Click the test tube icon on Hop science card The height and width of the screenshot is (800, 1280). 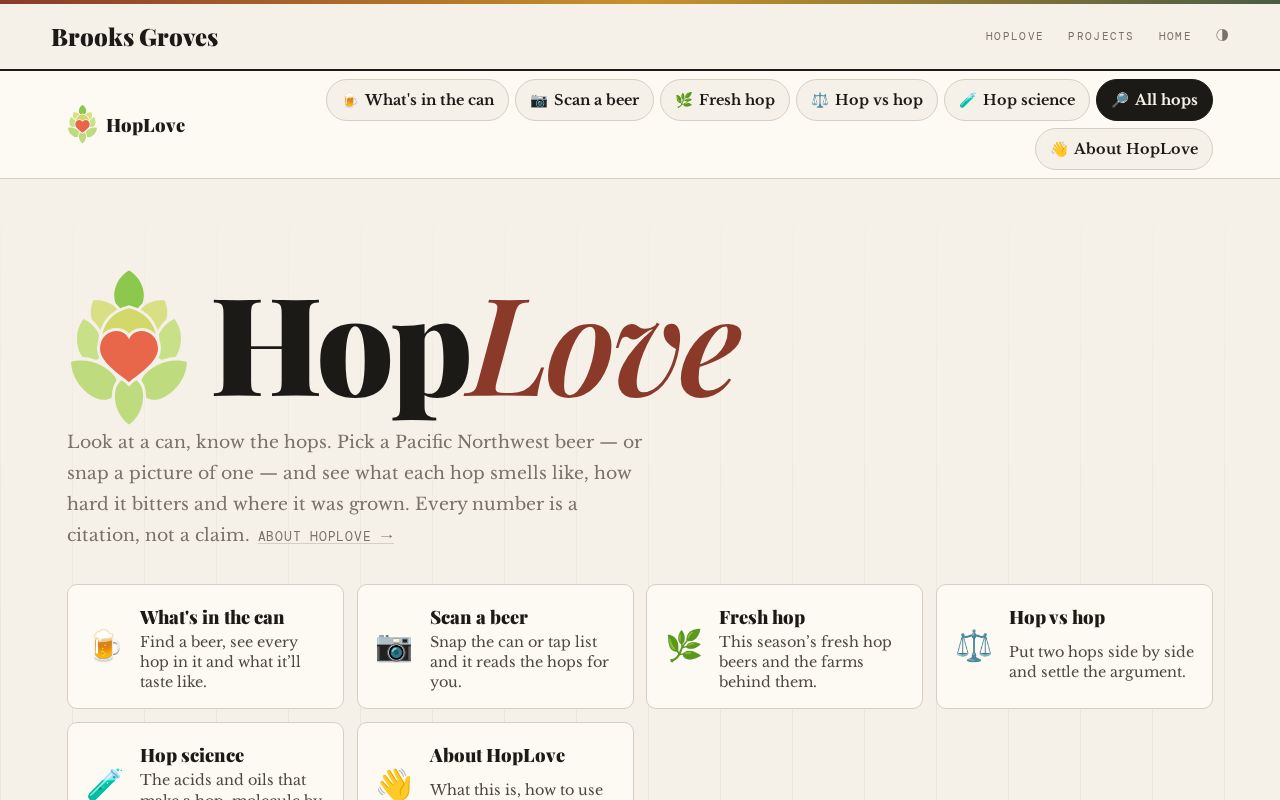[105, 784]
